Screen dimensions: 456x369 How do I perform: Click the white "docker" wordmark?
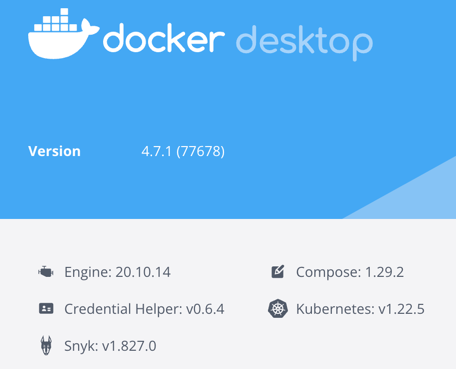click(x=164, y=38)
